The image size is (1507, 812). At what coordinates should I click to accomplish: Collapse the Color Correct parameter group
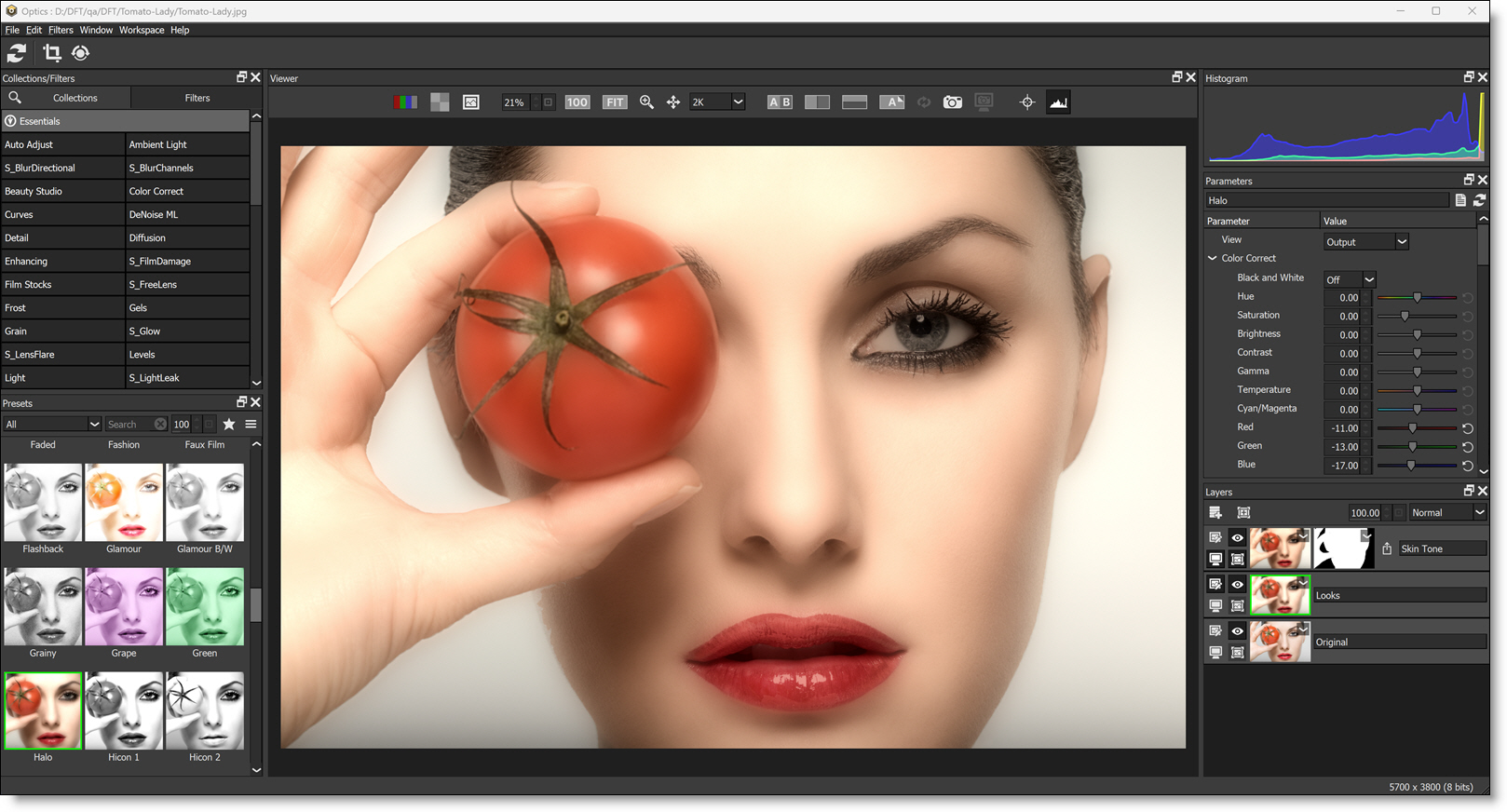pos(1213,259)
